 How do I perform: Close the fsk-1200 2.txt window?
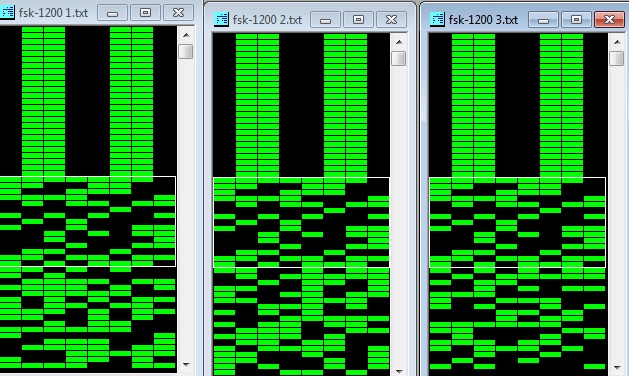pos(391,20)
